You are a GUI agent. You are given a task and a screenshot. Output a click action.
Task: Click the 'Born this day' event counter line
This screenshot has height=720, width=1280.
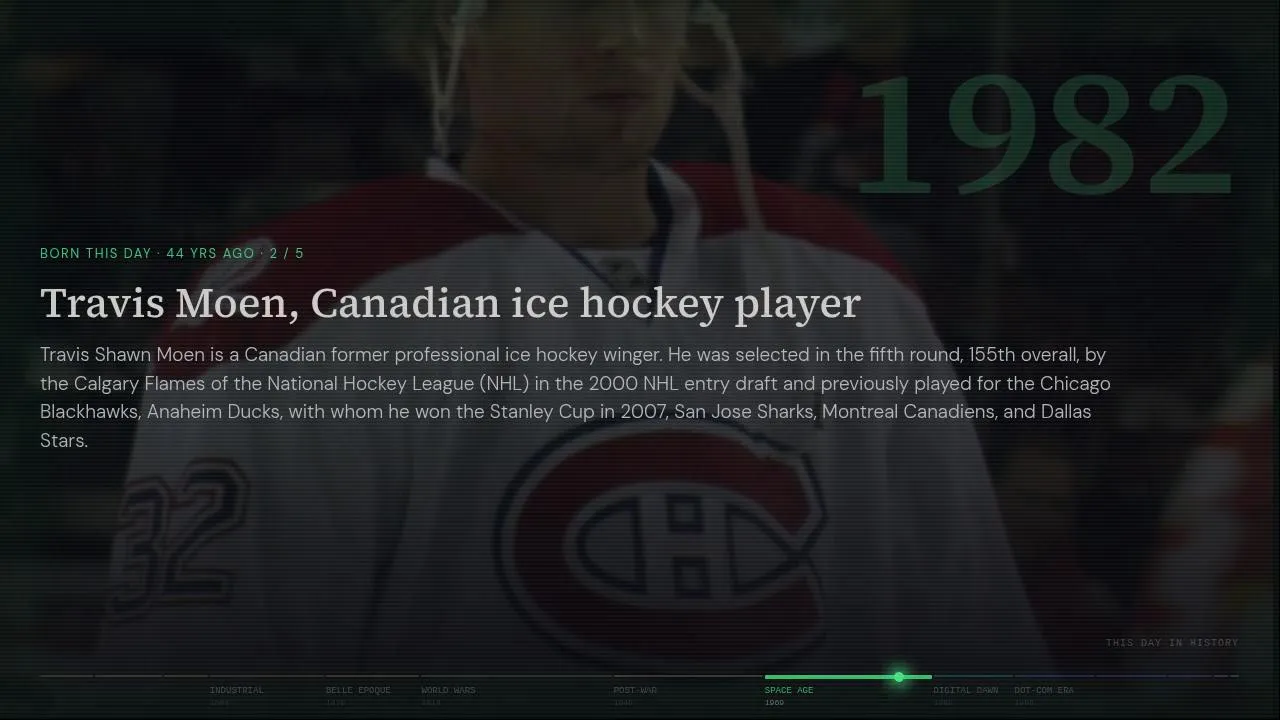172,253
